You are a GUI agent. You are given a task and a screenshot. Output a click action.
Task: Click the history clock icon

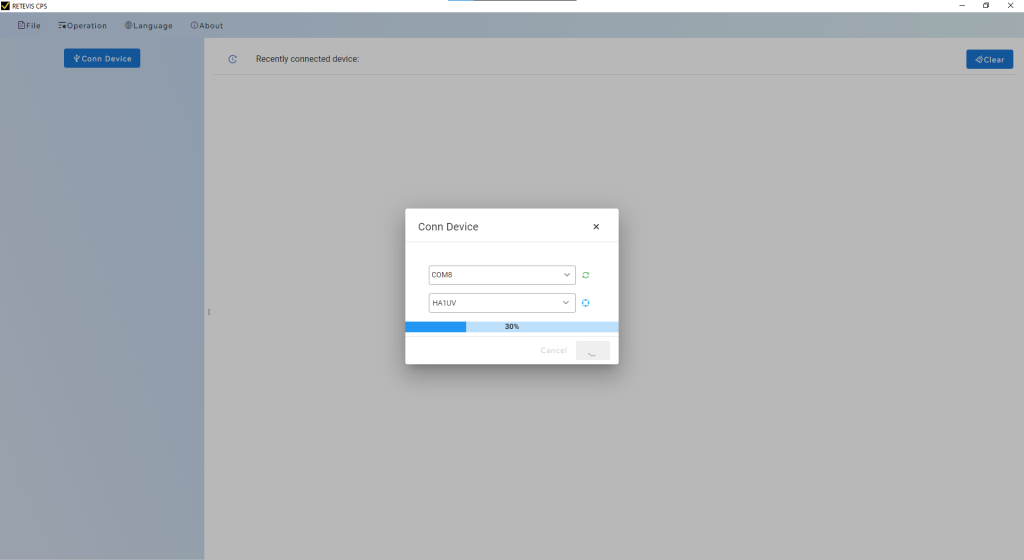[x=232, y=59]
